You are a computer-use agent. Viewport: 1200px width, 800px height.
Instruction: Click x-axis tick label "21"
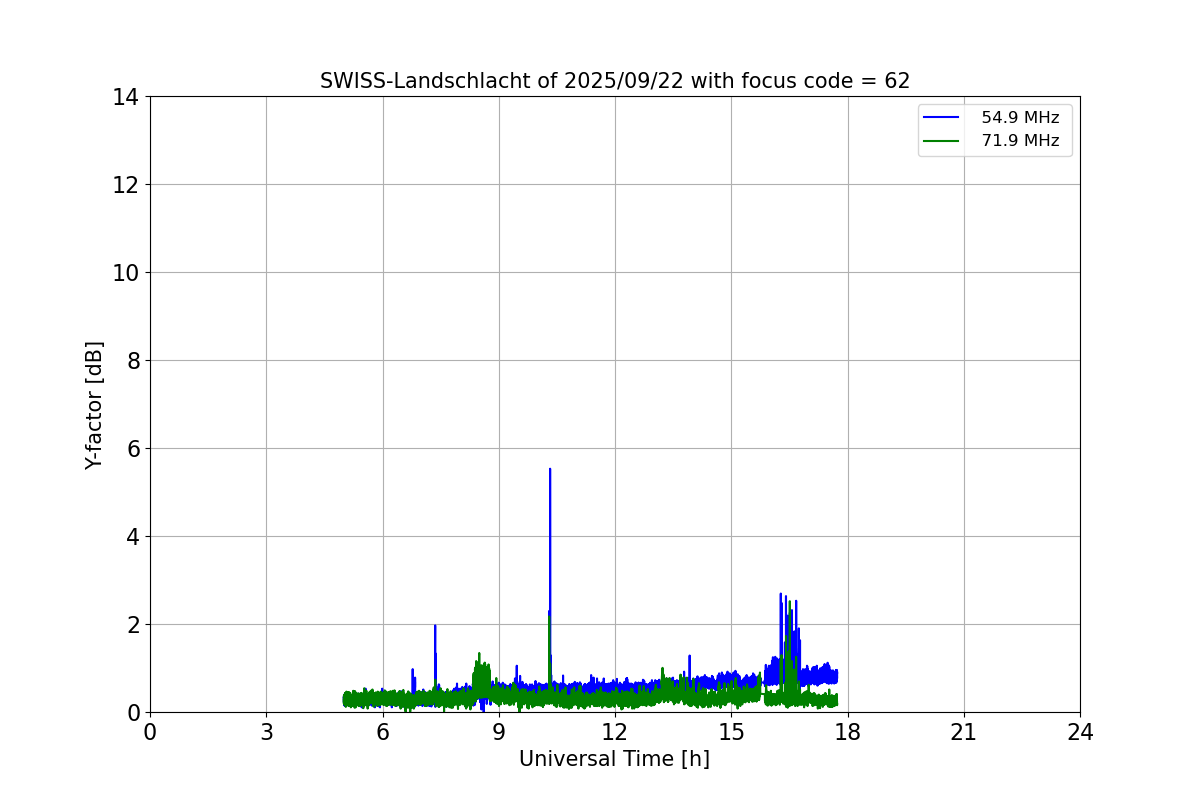pos(964,732)
